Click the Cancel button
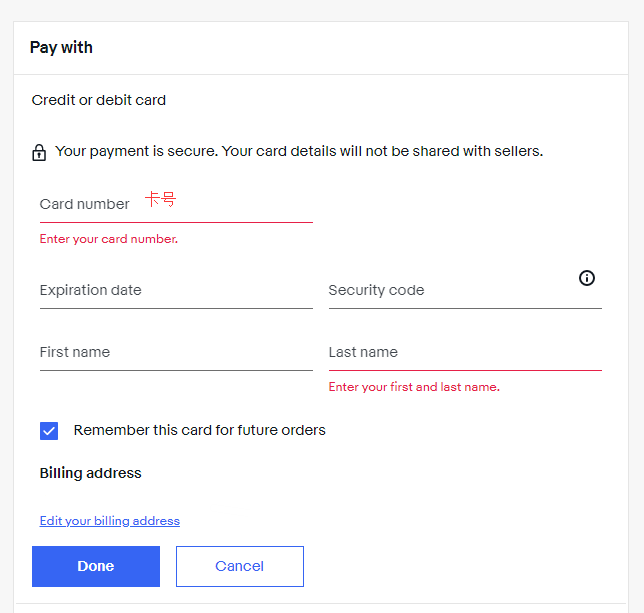This screenshot has height=613, width=644. click(240, 566)
